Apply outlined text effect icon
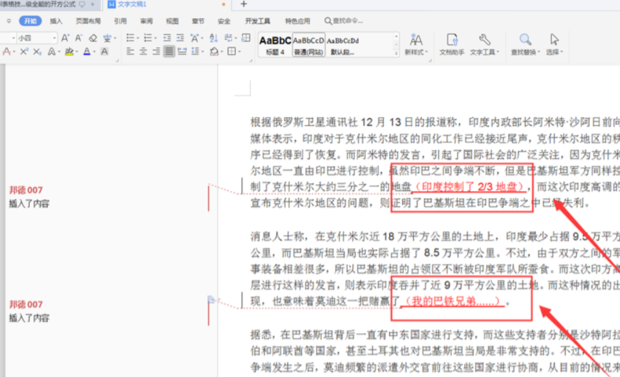620x377 pixels. [51, 51]
